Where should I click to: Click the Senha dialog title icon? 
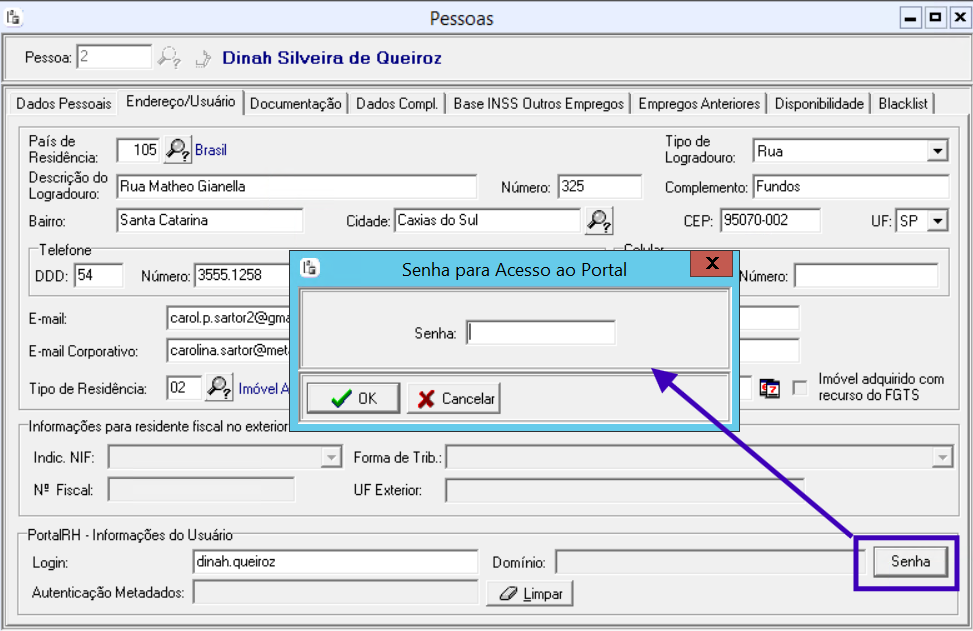point(310,267)
